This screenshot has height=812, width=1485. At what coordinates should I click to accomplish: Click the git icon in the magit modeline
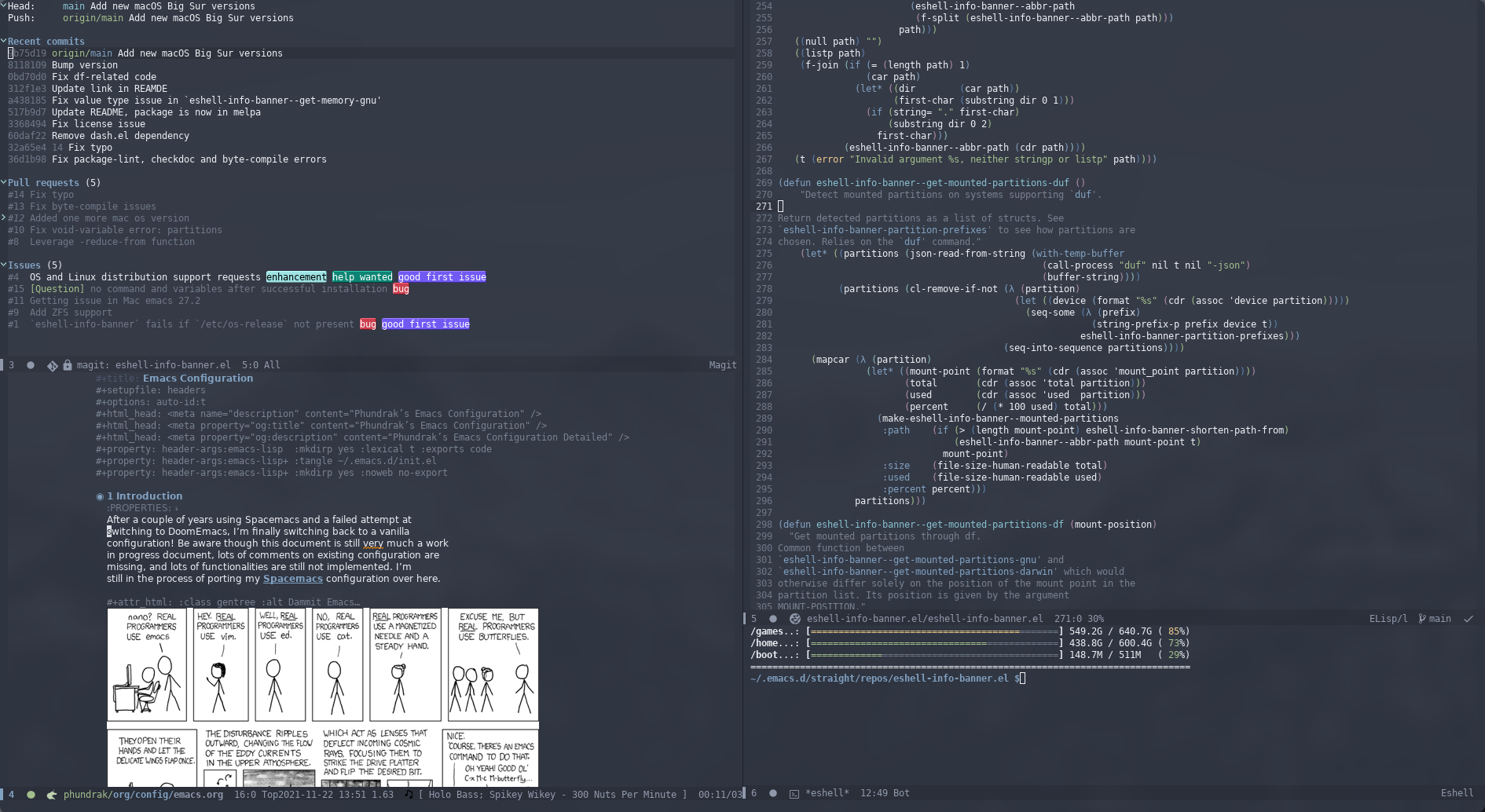(x=52, y=365)
